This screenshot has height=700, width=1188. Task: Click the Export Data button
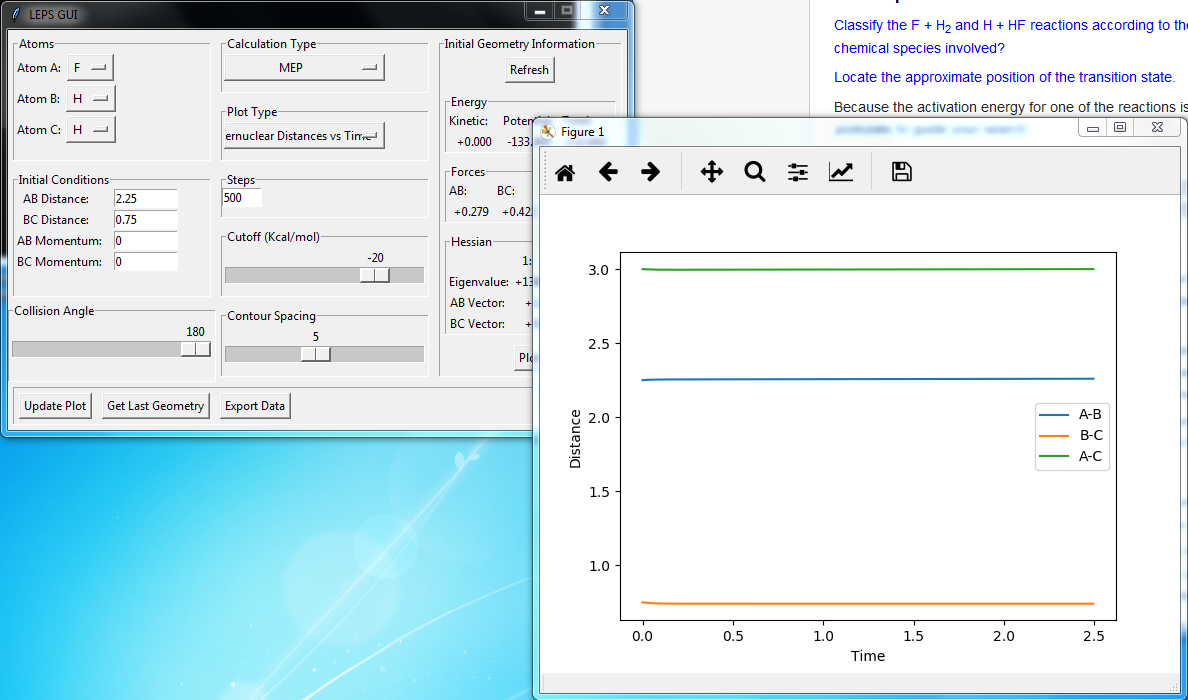(x=255, y=406)
